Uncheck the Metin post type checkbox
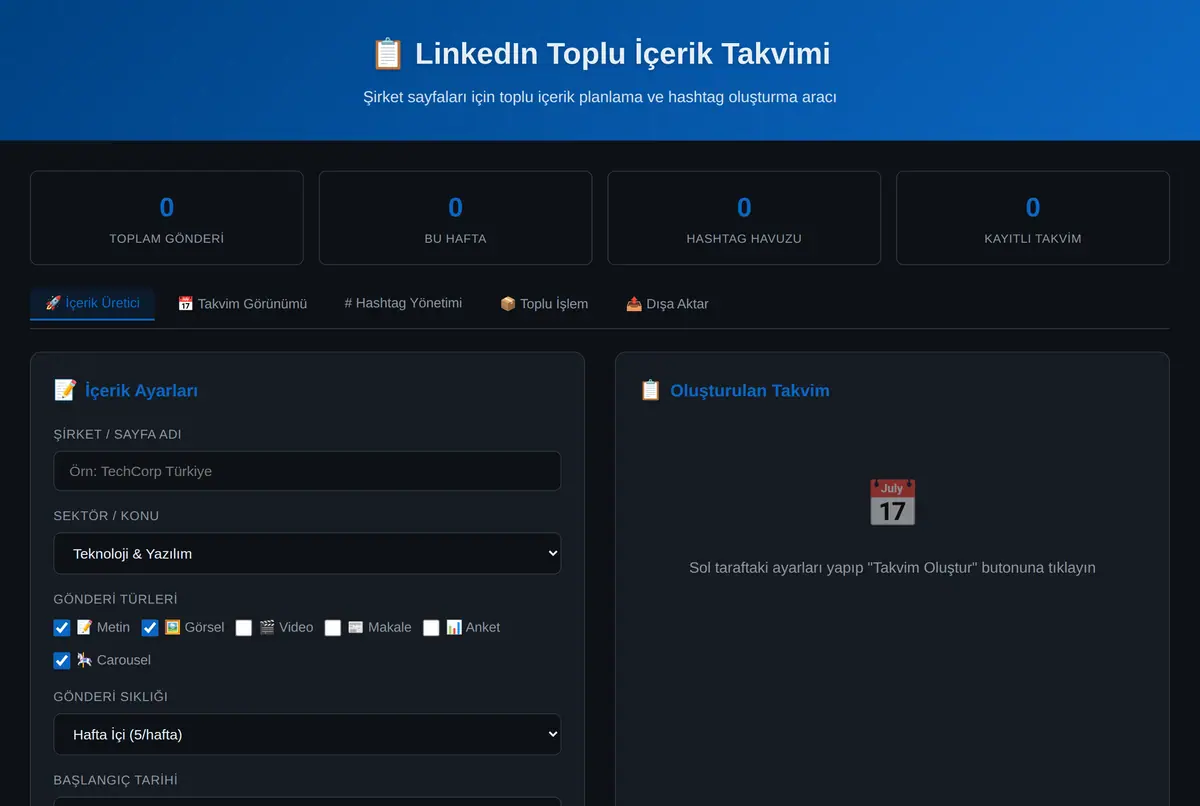 coord(62,628)
